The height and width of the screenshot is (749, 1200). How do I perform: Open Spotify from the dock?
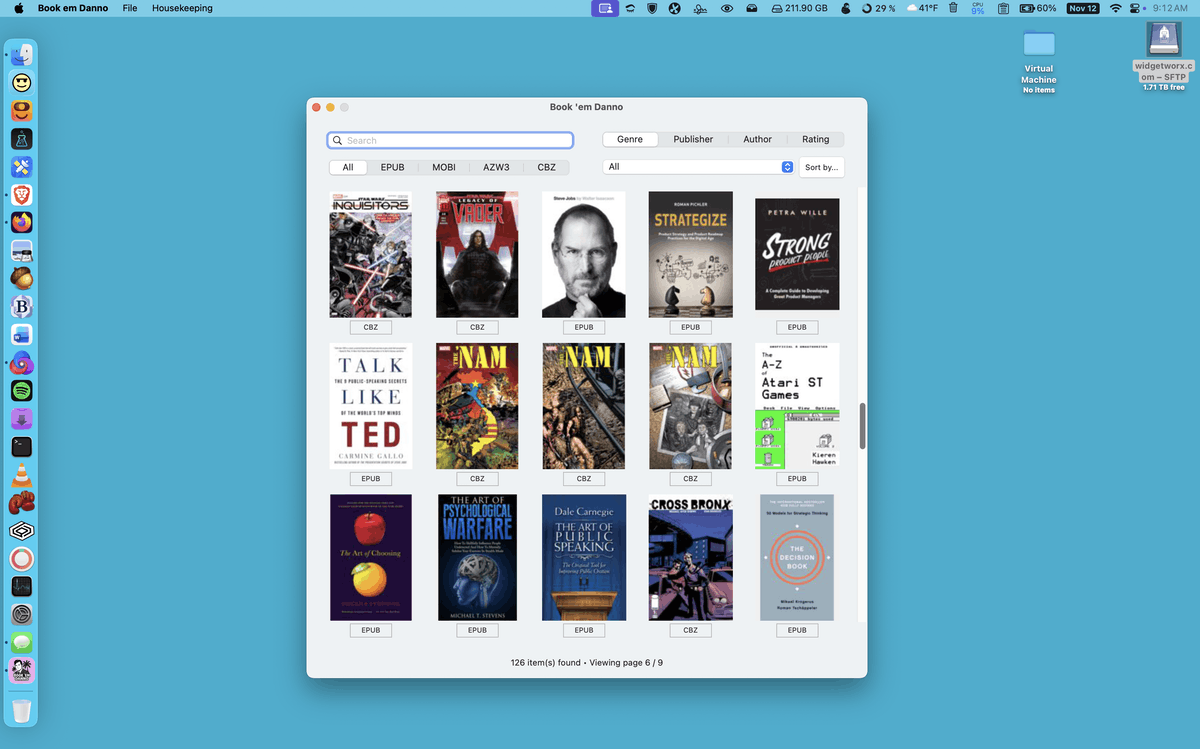pos(22,390)
